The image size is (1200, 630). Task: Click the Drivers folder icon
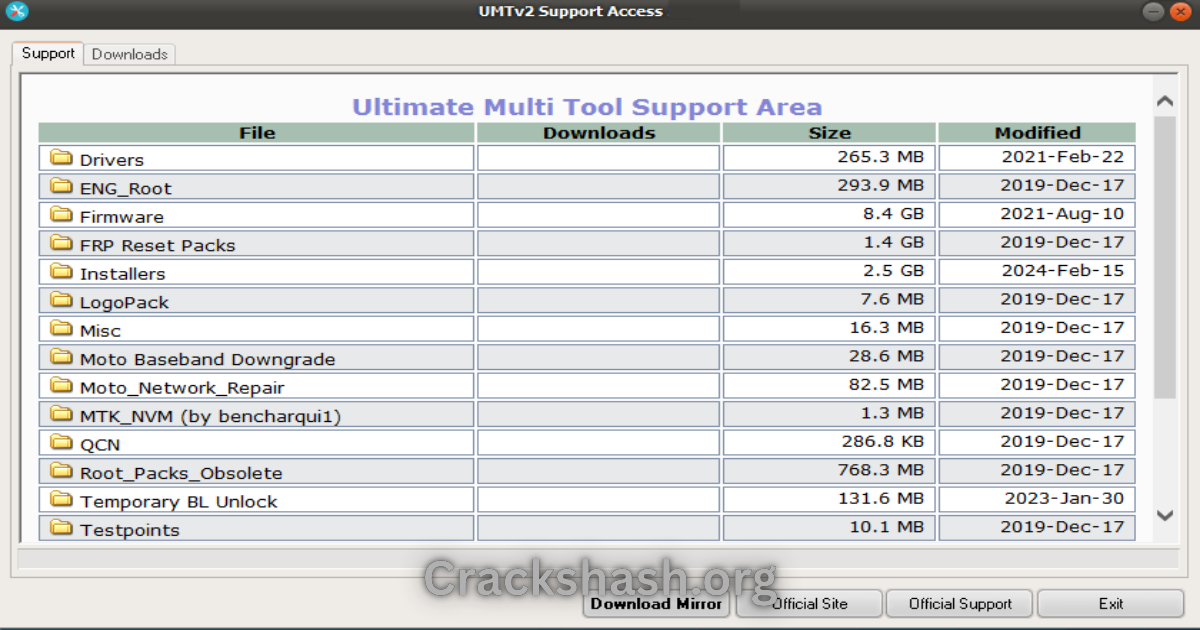62,158
